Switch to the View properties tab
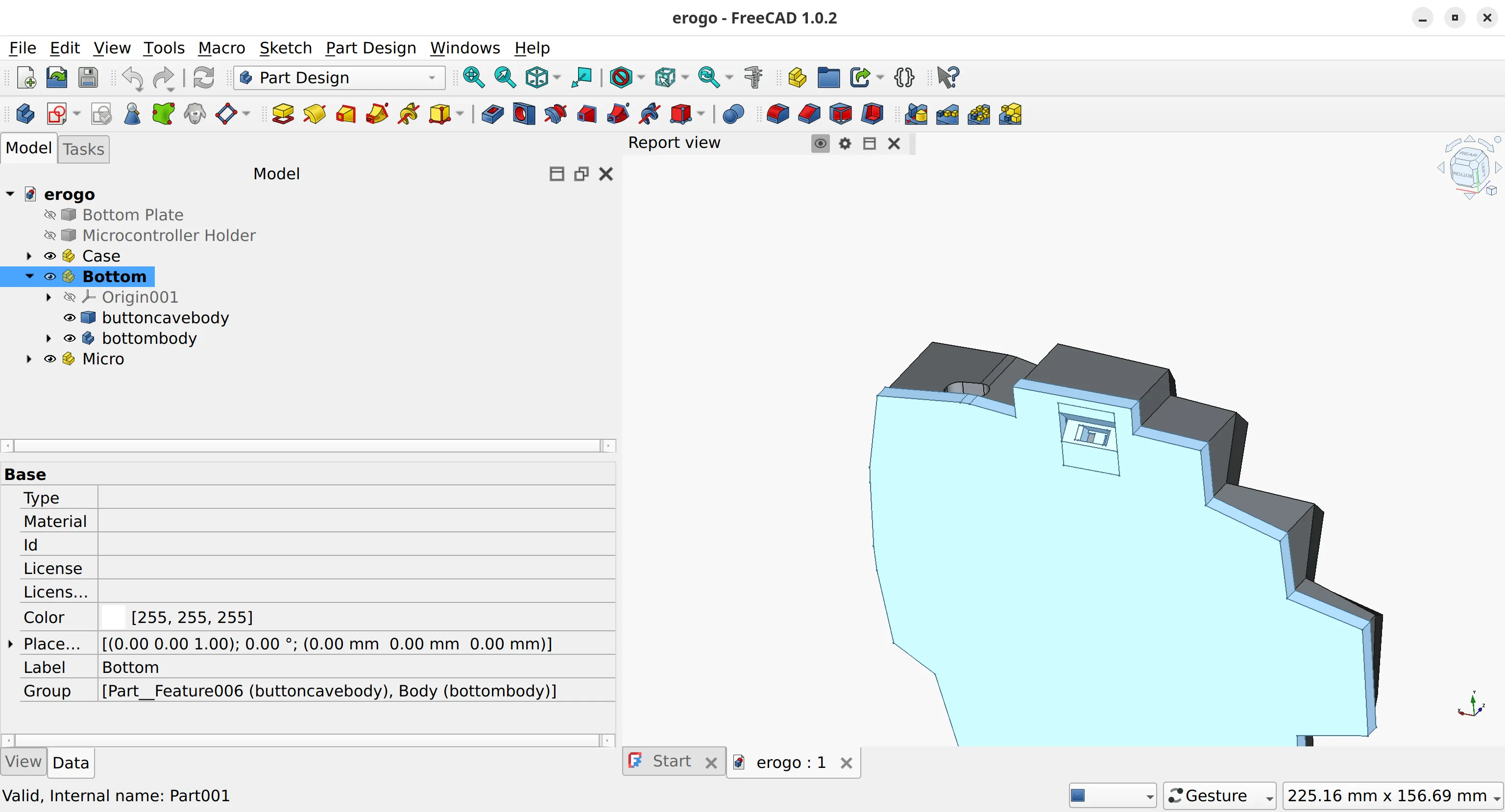The image size is (1505, 812). (x=24, y=762)
